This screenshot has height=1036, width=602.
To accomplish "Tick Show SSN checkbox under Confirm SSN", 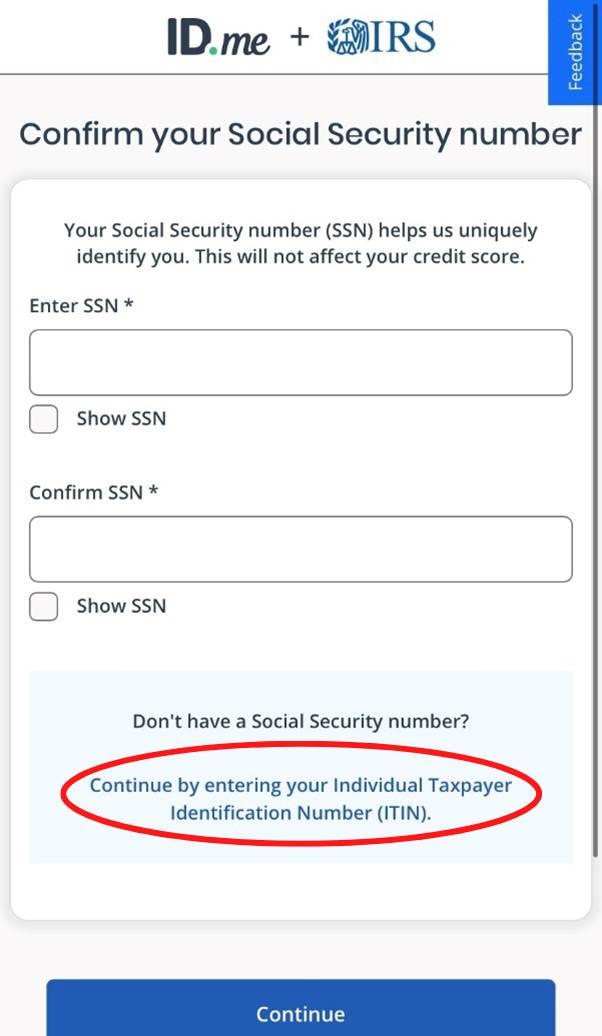I will [x=44, y=606].
